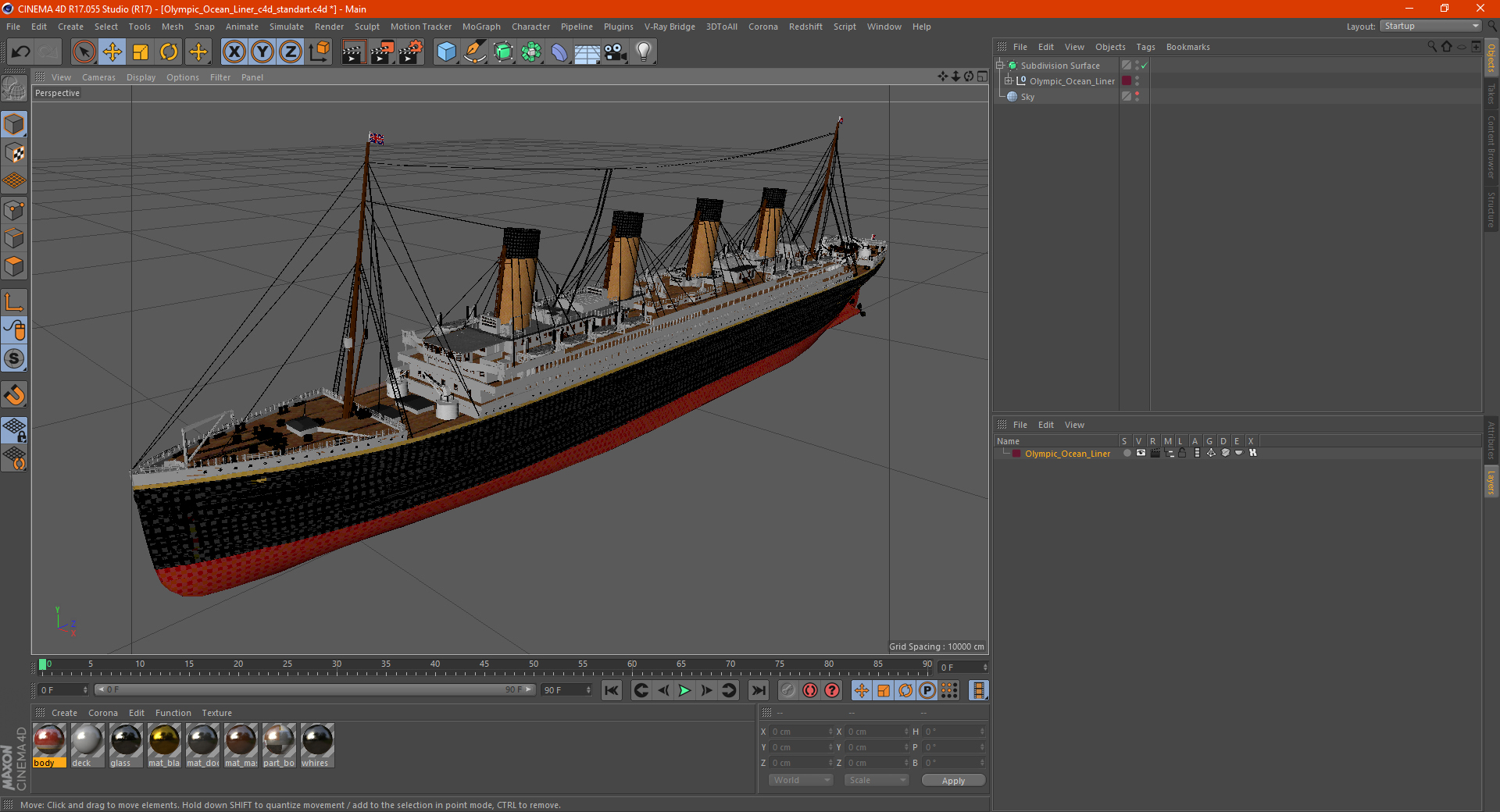This screenshot has height=812, width=1500.
Task: Collapse the Subdivision Surface tree node
Action: pos(1000,66)
